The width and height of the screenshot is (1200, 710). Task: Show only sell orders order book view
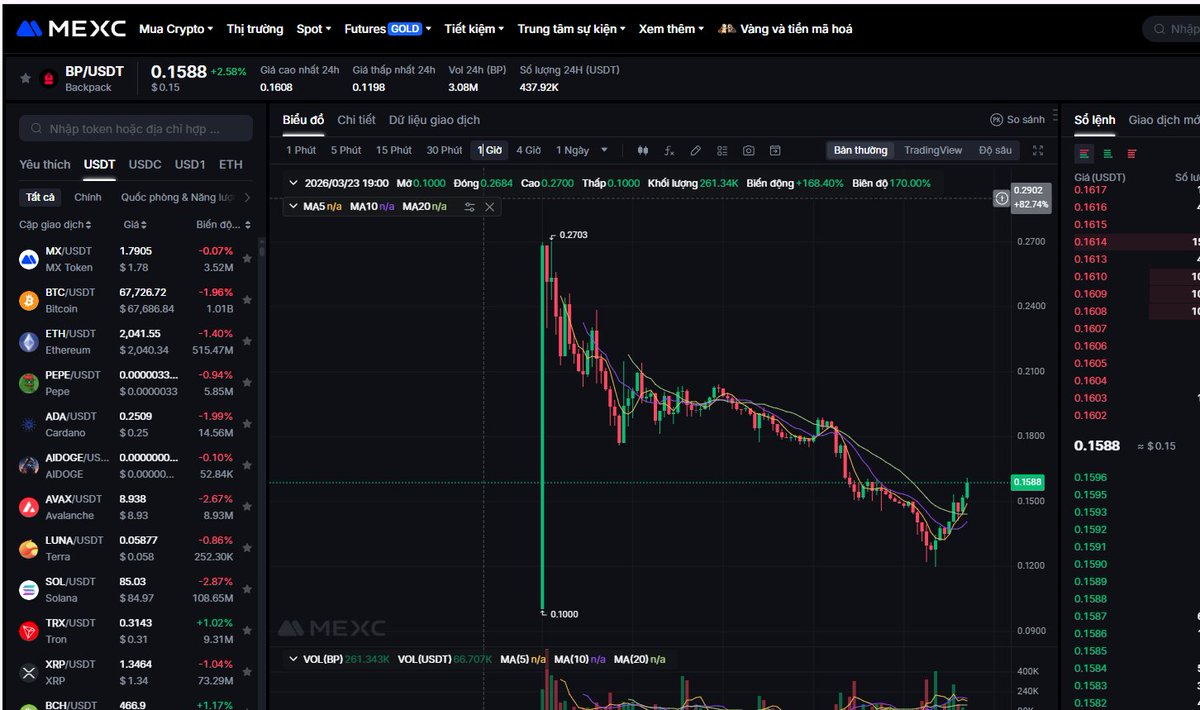click(1132, 153)
